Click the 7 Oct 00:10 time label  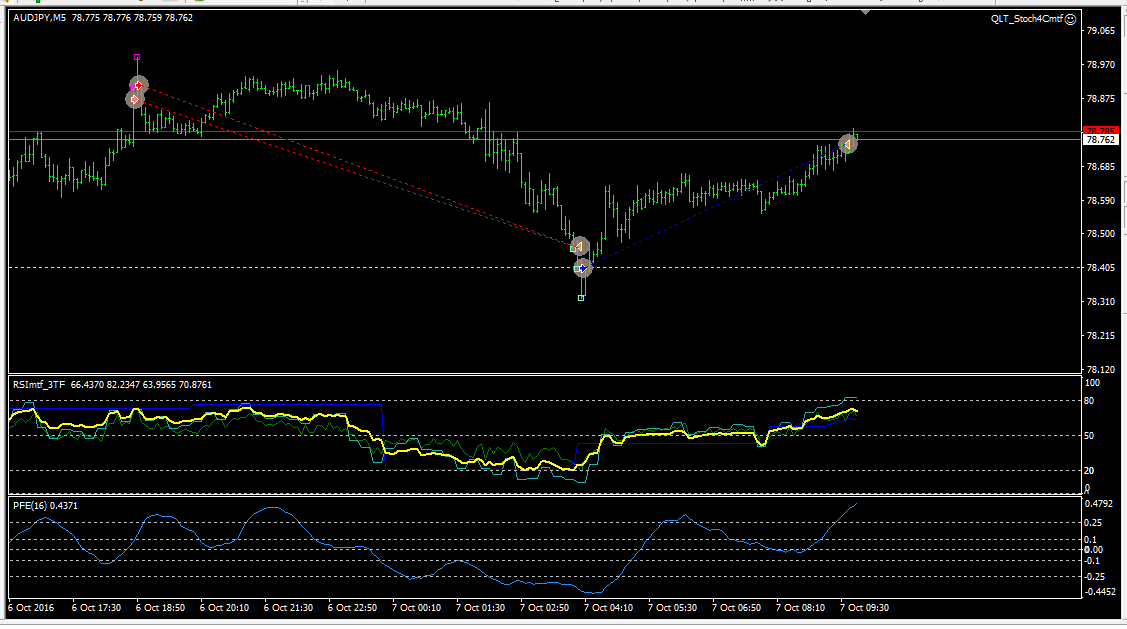(x=416, y=607)
